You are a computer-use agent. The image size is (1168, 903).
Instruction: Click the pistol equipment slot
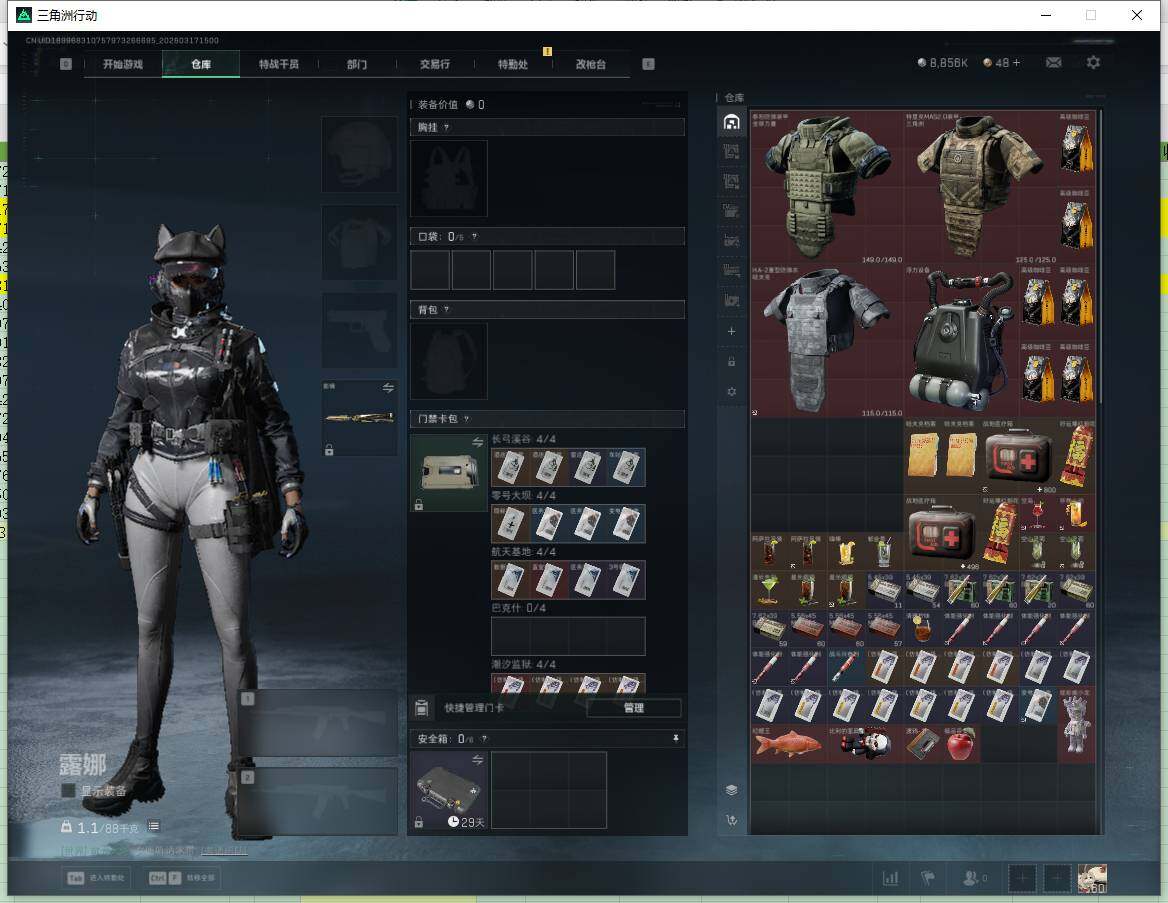click(x=359, y=330)
